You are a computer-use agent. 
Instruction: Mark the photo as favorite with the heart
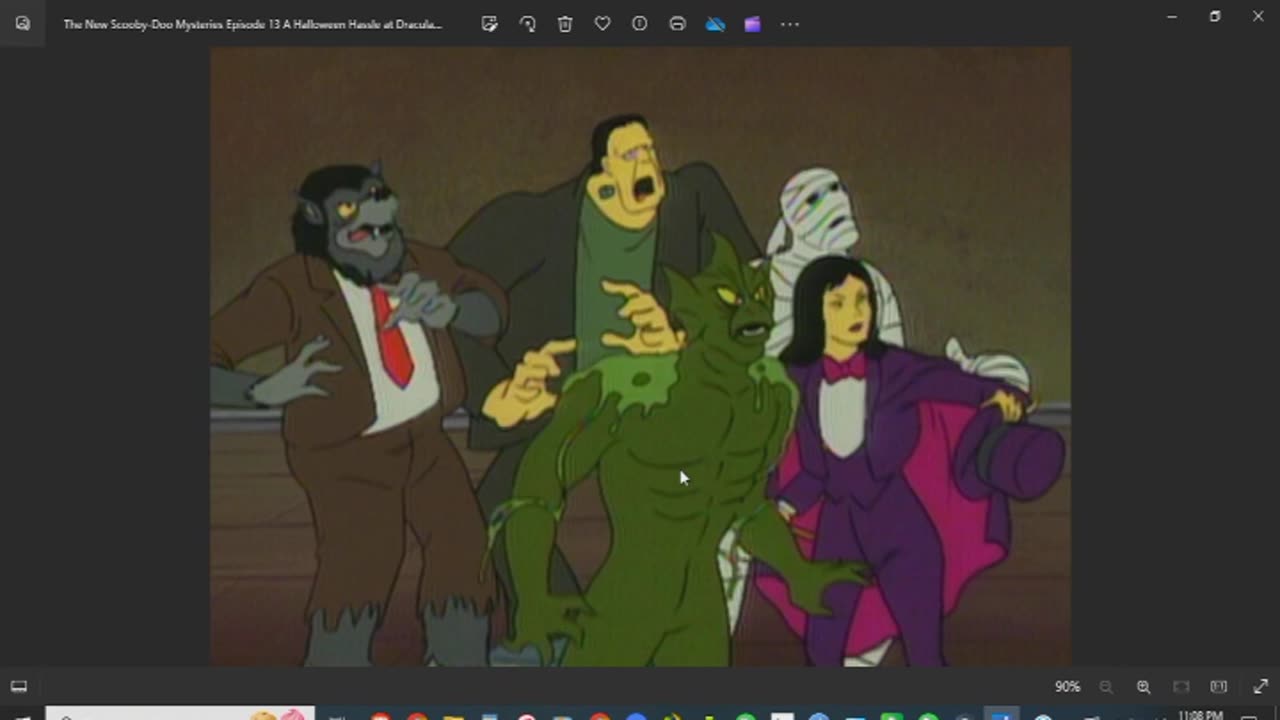coord(602,24)
